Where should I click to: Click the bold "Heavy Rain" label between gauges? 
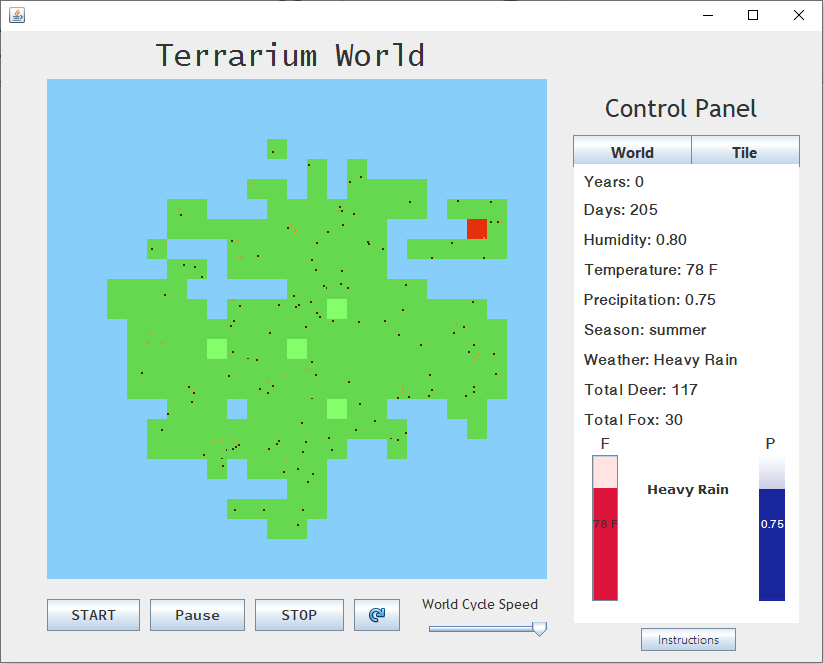(x=688, y=490)
